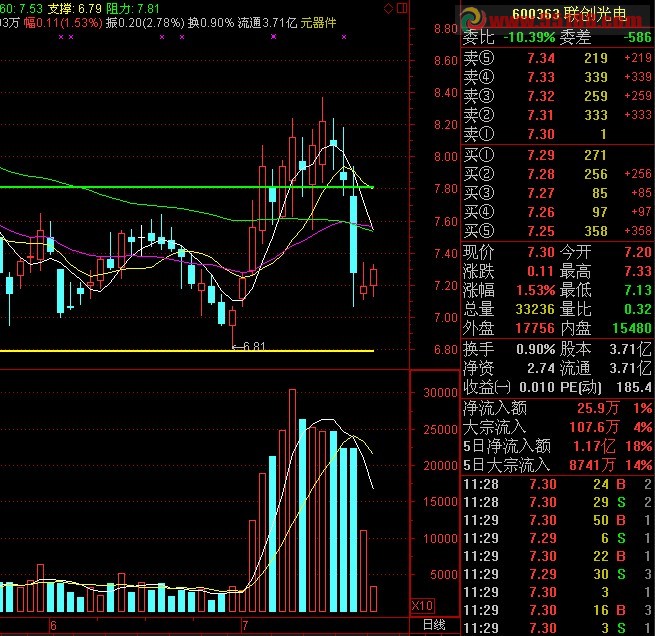Click the 大宗流入 row showing 107.6万
655x636 pixels.
point(557,427)
